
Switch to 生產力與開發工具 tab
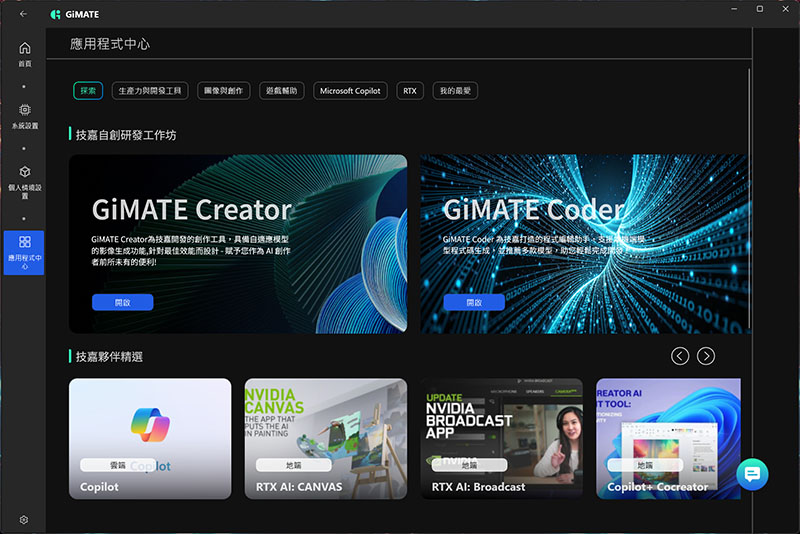(x=150, y=91)
